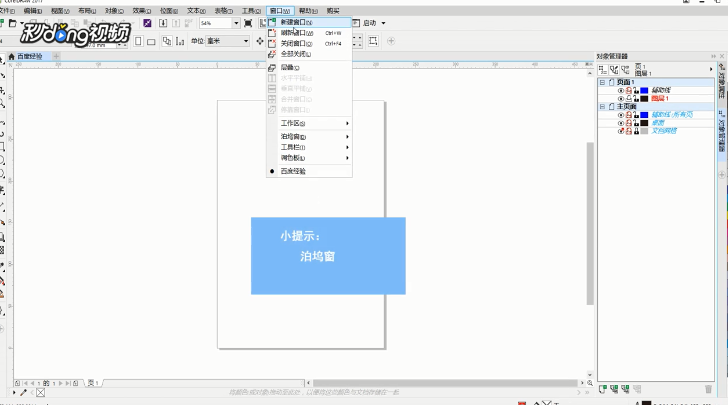This screenshot has width=728, height=405.
Task: Toggle visibility of 桌面 layer
Action: (x=621, y=123)
